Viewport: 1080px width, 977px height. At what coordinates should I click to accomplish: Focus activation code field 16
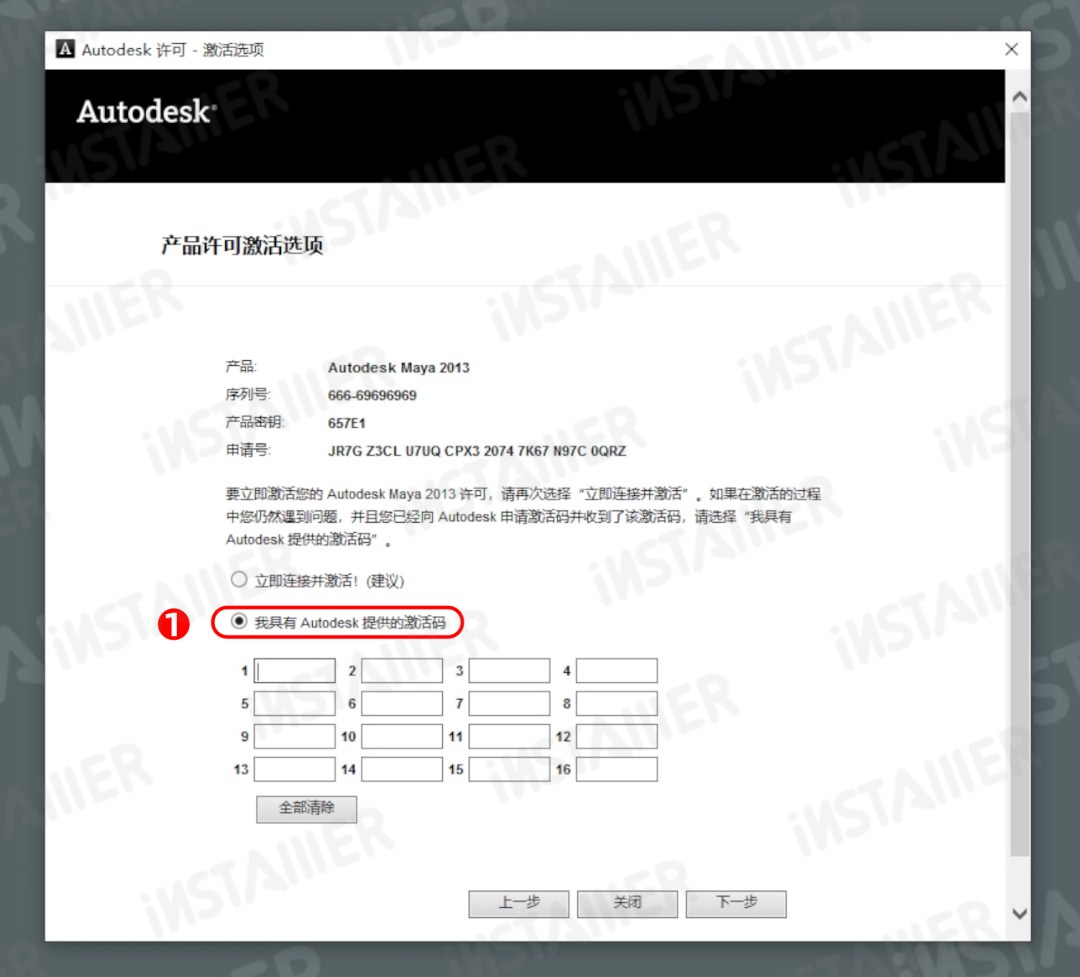tap(617, 770)
